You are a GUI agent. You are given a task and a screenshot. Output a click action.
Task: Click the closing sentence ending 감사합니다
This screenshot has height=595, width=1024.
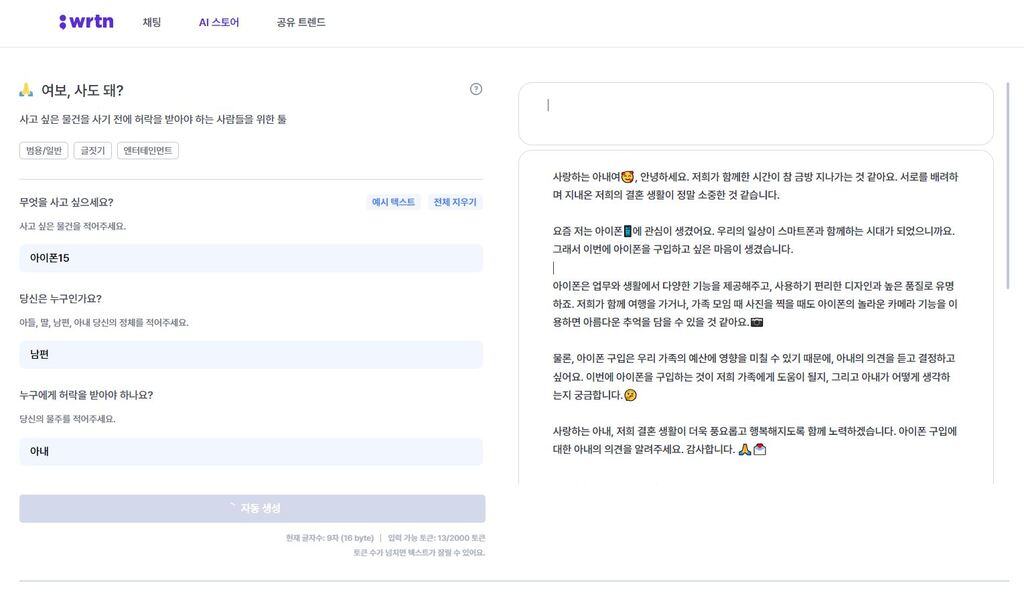(754, 440)
